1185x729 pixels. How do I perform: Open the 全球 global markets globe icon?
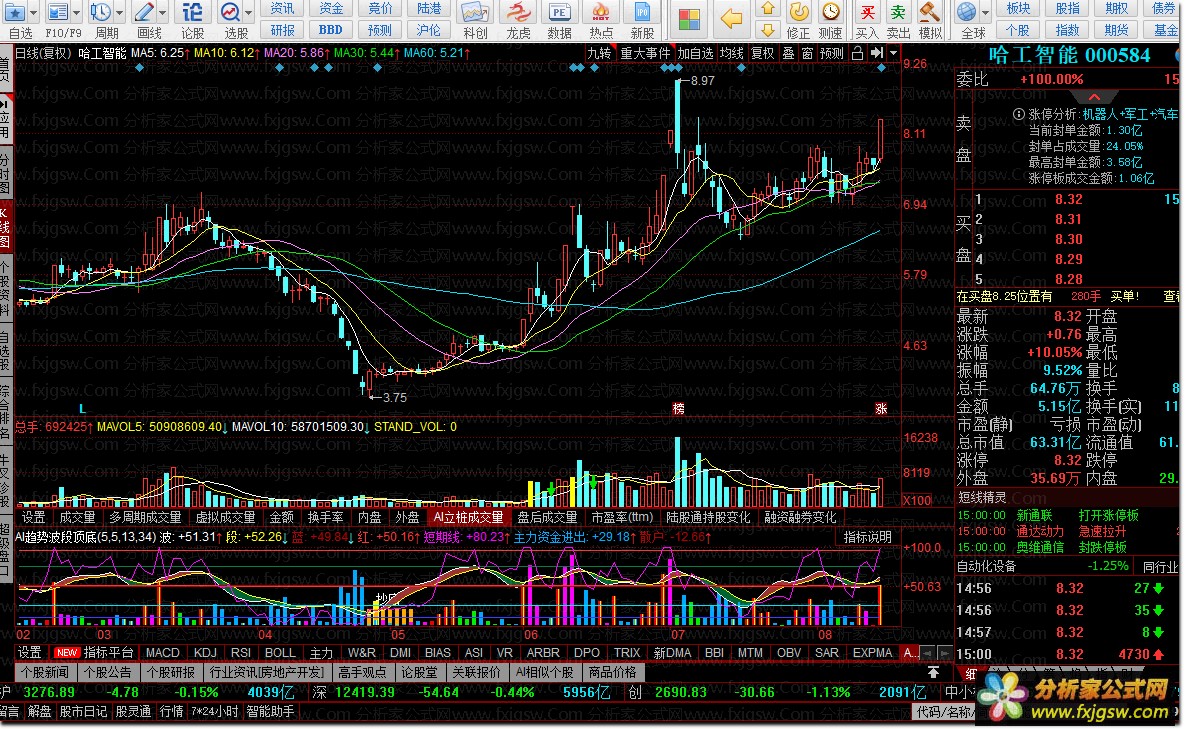click(x=967, y=11)
